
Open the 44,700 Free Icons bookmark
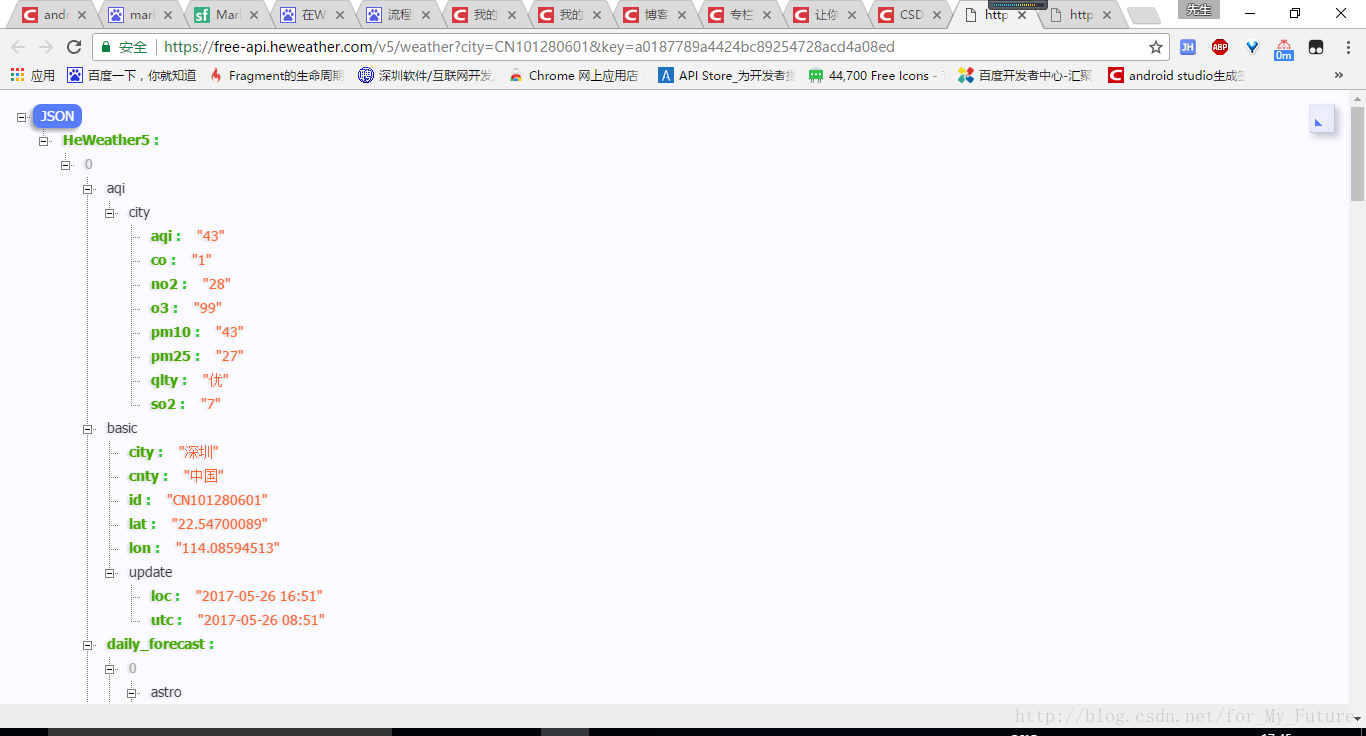click(x=876, y=75)
